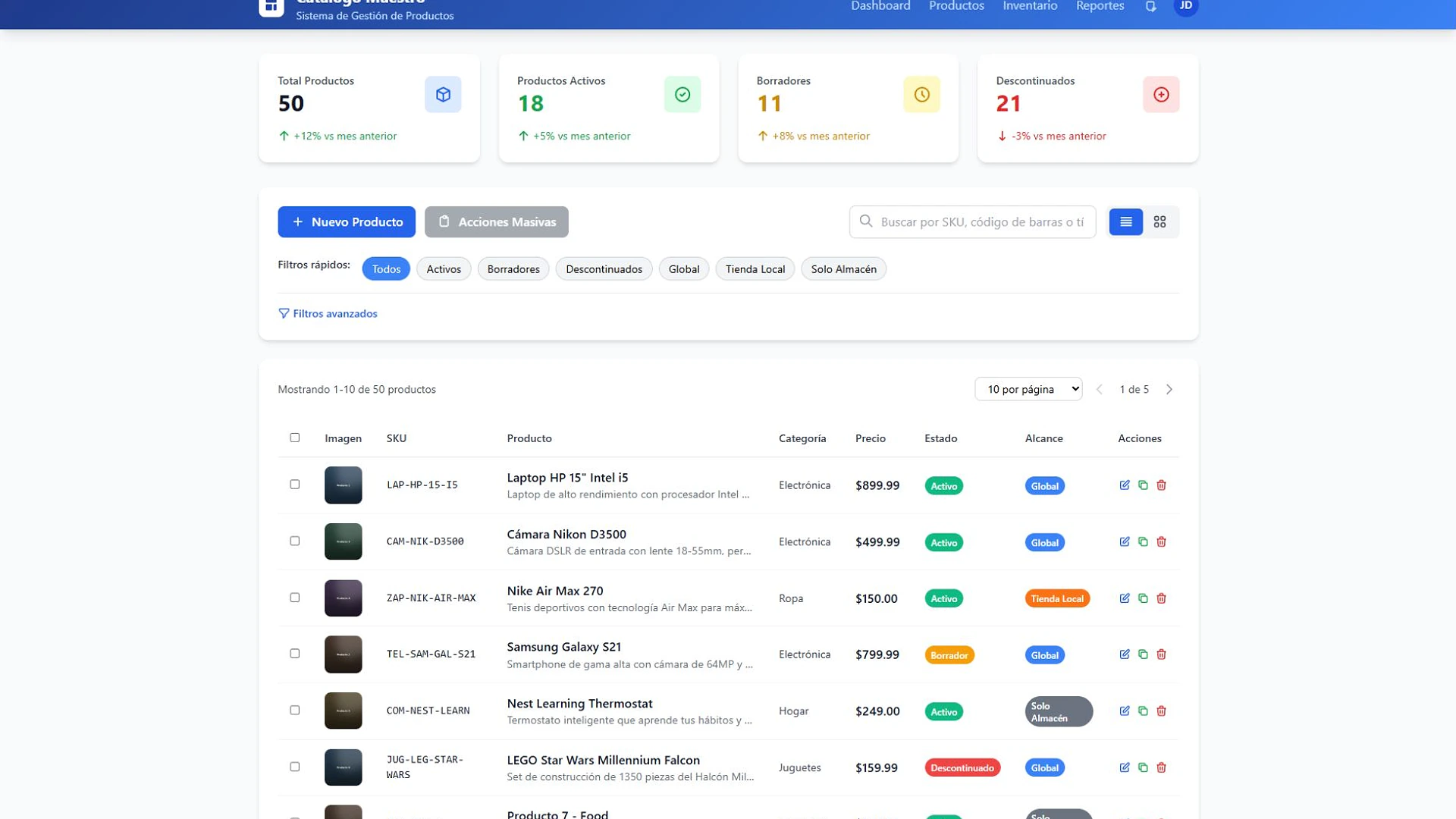Click the Nuevo Producto button
This screenshot has height=819, width=1456.
tap(347, 222)
